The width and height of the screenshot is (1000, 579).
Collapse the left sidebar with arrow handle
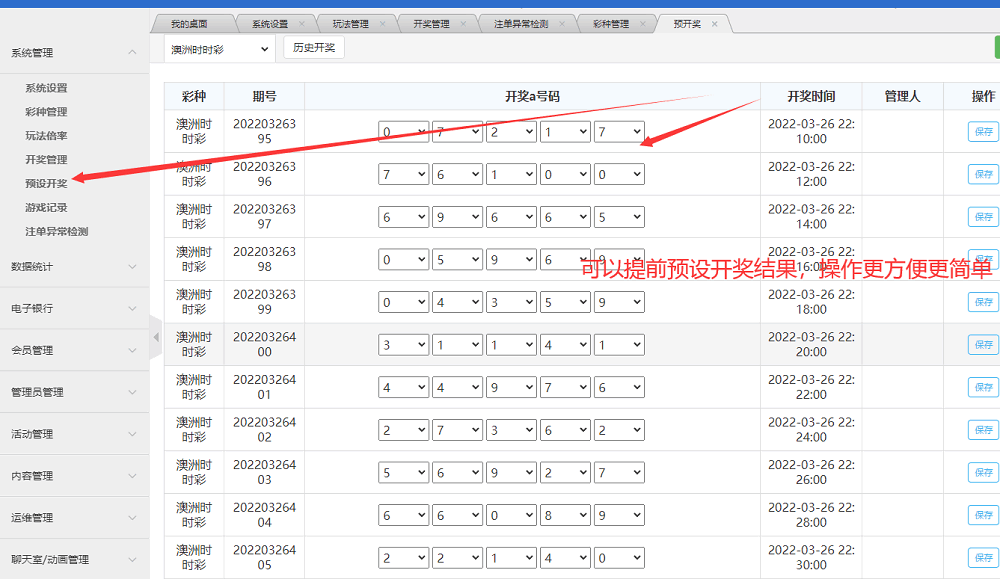pyautogui.click(x=155, y=337)
